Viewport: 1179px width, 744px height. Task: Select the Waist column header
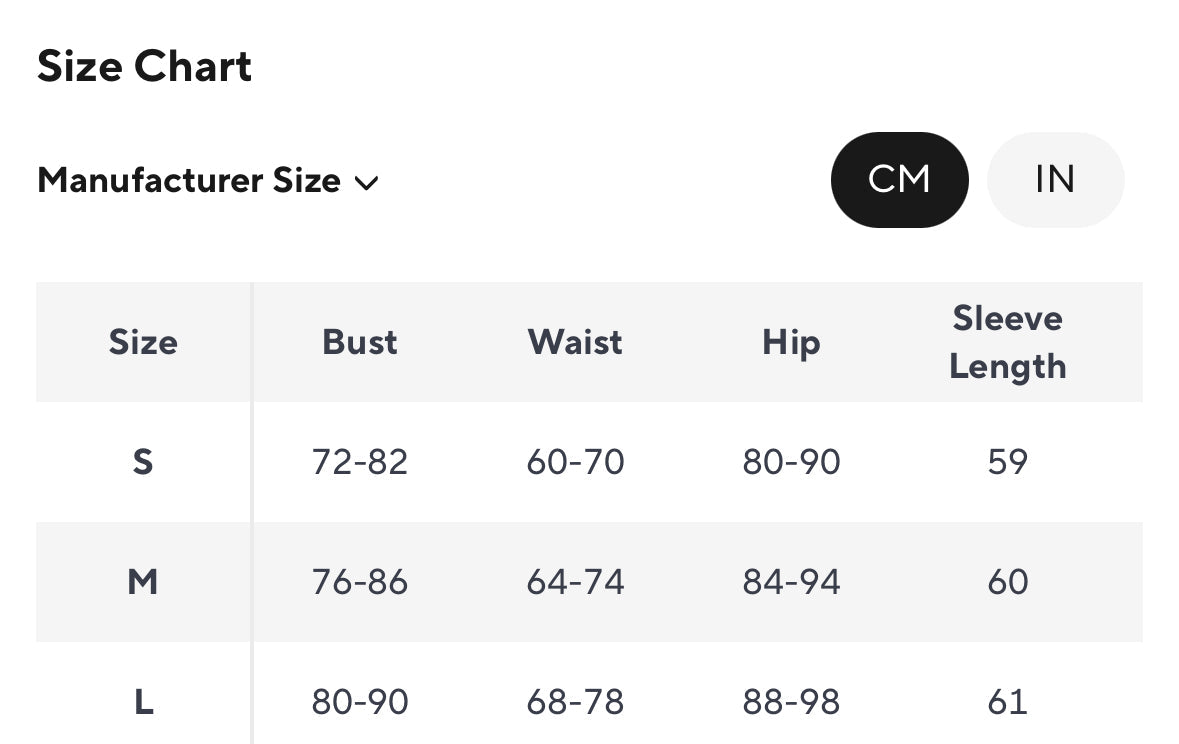(575, 342)
